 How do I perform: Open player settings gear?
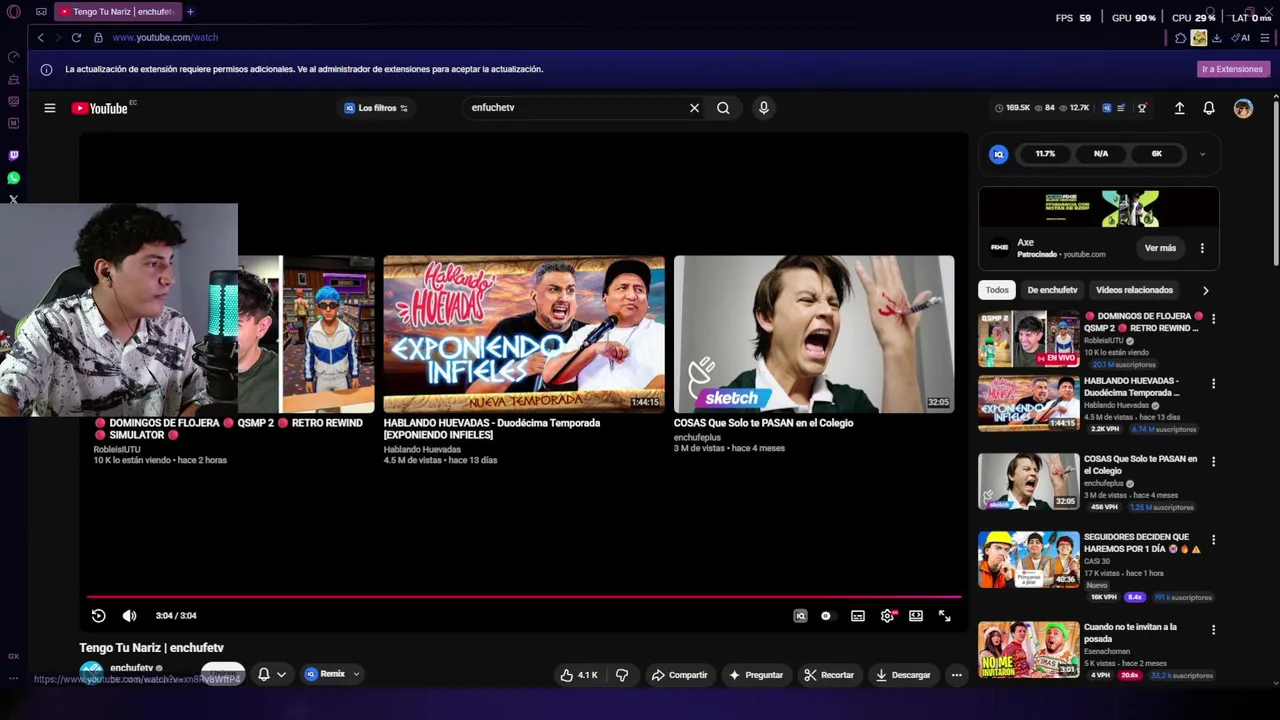(887, 616)
